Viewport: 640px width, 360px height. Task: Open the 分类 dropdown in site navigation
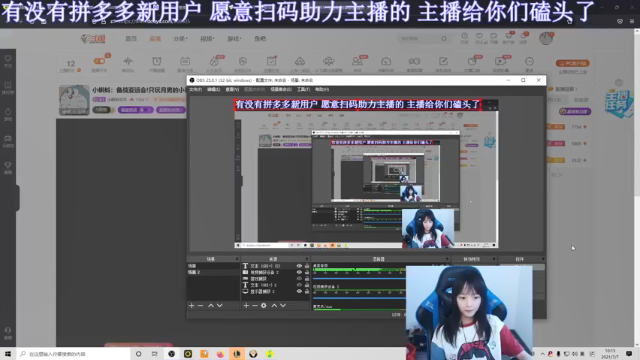coord(180,38)
